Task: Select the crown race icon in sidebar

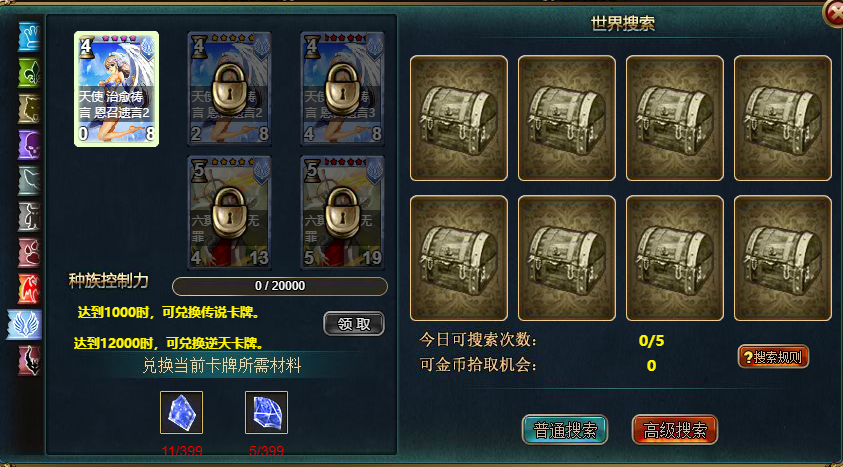Action: (x=29, y=37)
